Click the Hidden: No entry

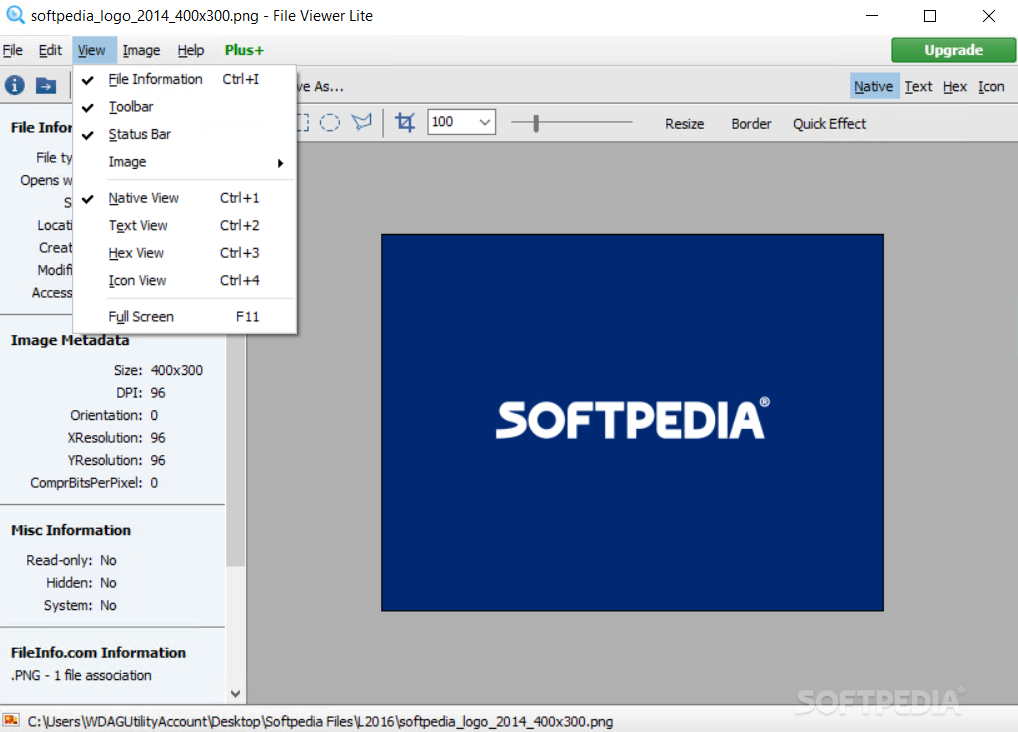[x=81, y=583]
